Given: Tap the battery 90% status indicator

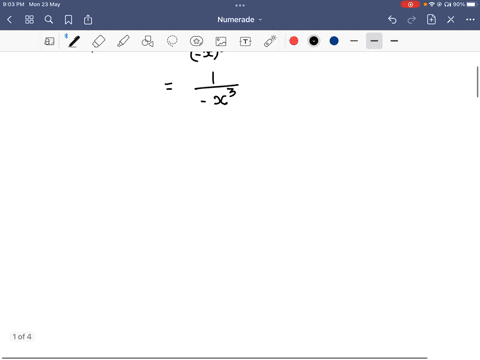Looking at the screenshot, I should tap(465, 4).
